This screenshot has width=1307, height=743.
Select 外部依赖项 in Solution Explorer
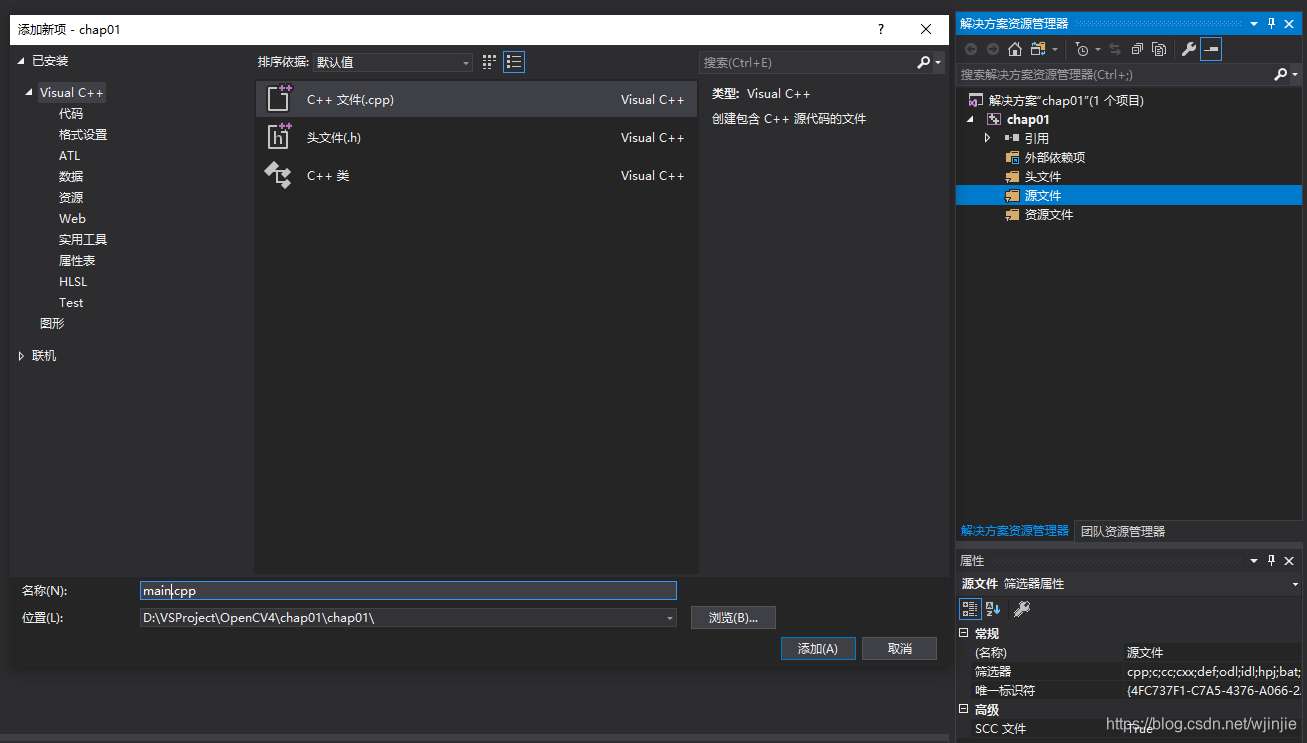pyautogui.click(x=1055, y=157)
